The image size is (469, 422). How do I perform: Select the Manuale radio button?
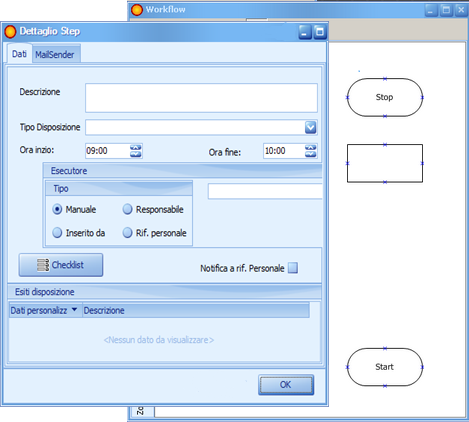point(57,209)
